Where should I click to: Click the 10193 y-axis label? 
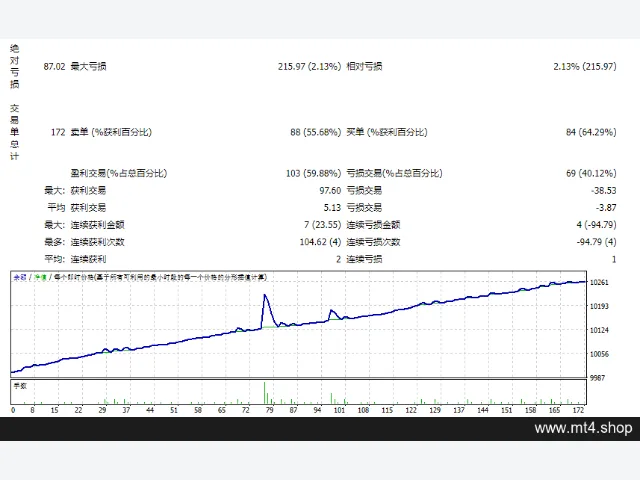pos(599,306)
